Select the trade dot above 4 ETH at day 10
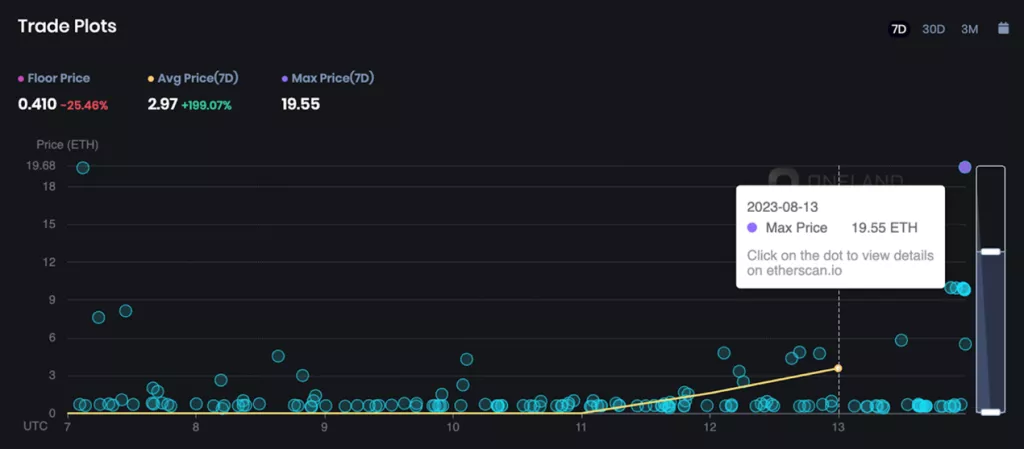 [466, 359]
